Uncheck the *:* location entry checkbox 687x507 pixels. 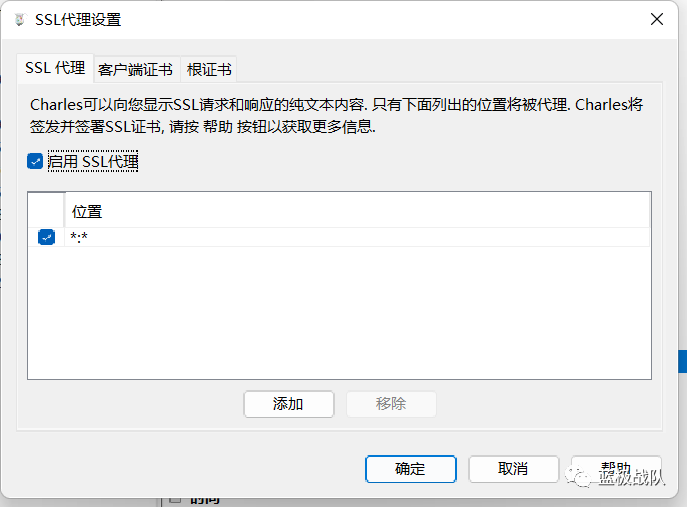point(46,237)
